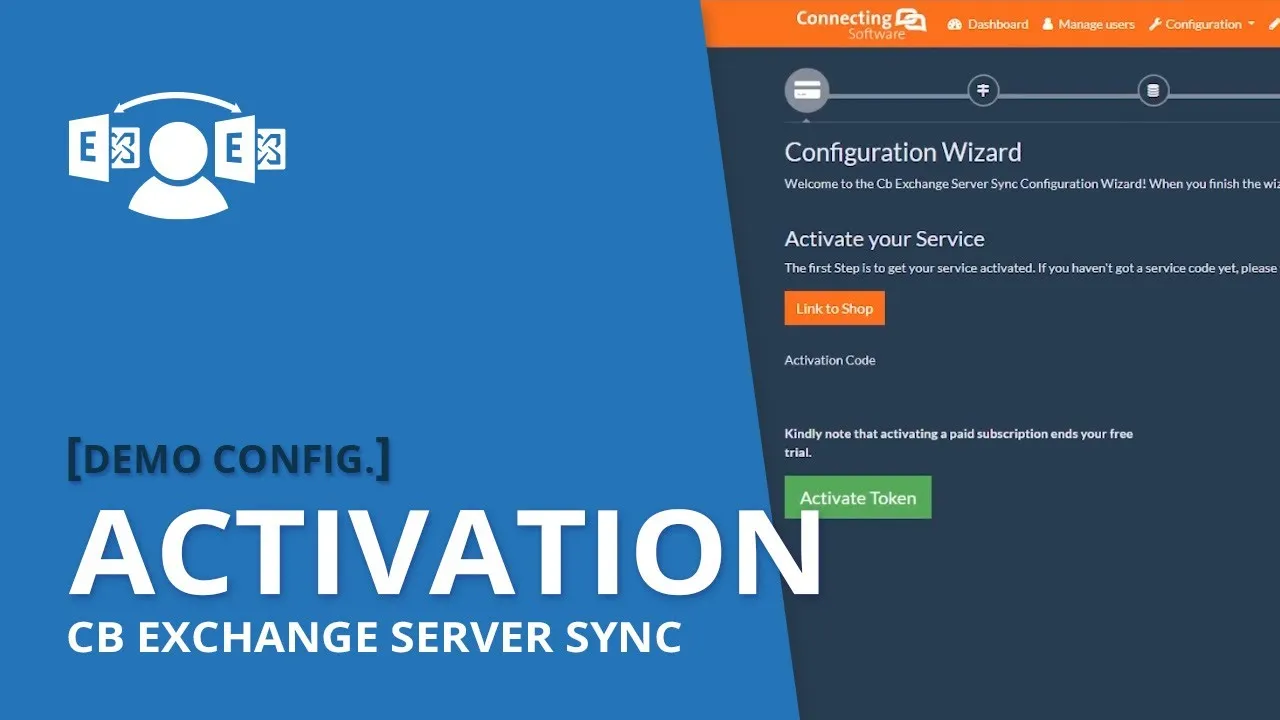This screenshot has height=720, width=1280.
Task: Click the Activation Code label
Action: point(830,360)
